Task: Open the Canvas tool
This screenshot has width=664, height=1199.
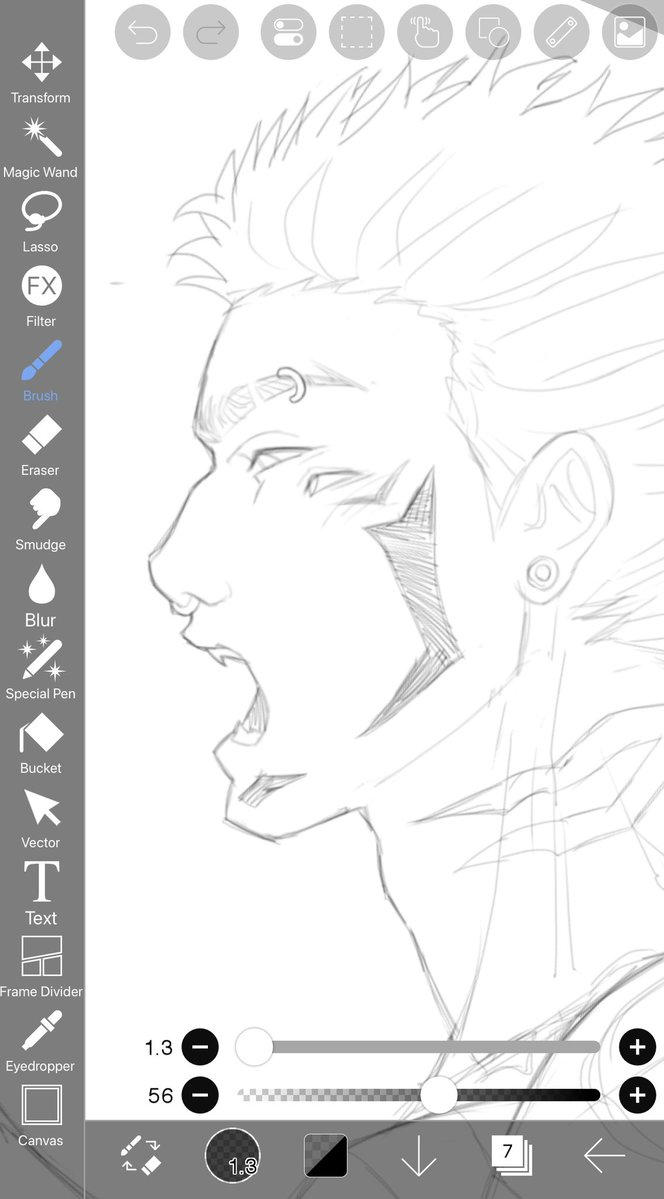Action: [41, 1116]
